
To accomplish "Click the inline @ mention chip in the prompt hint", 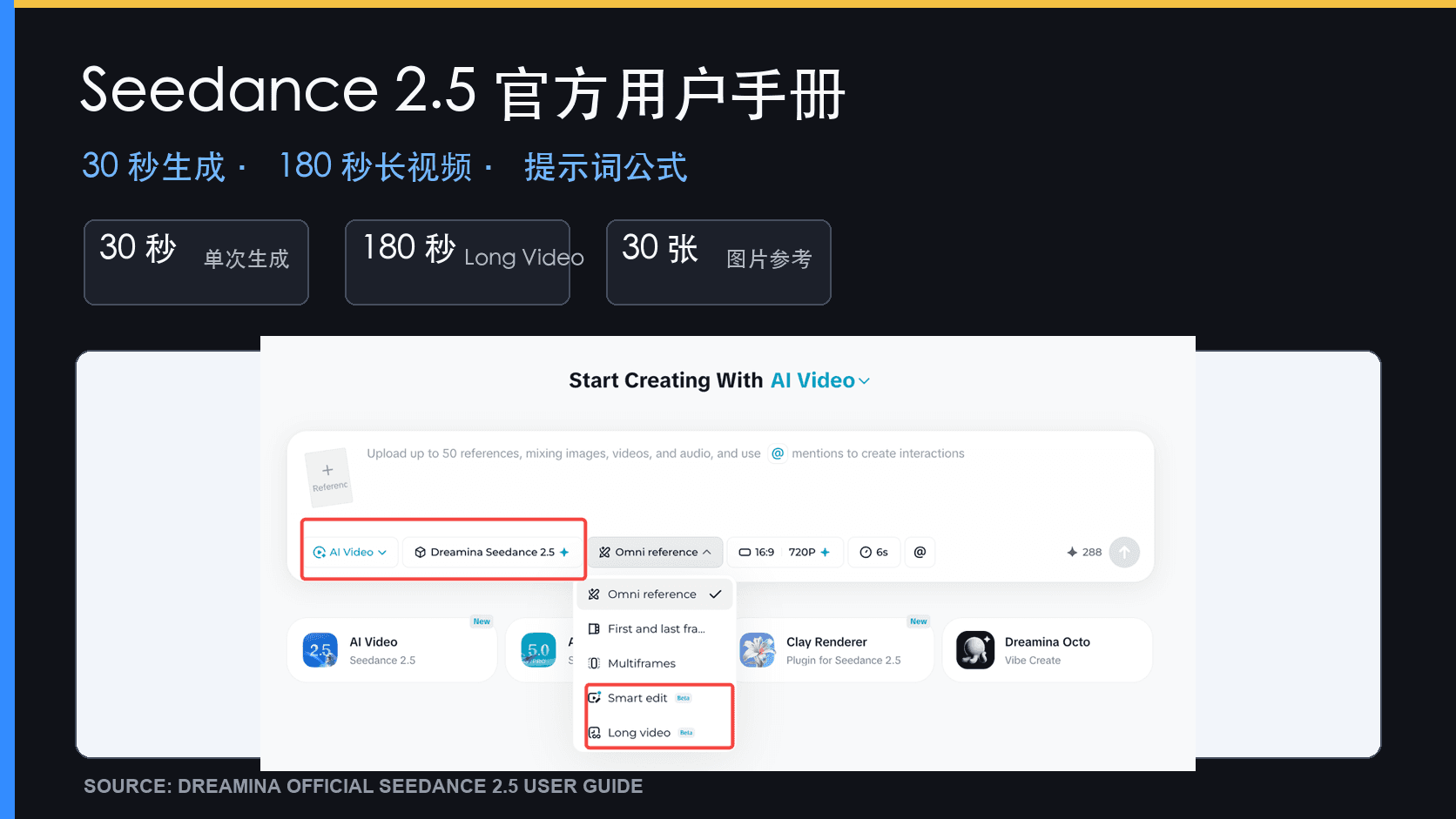I will pyautogui.click(x=778, y=453).
